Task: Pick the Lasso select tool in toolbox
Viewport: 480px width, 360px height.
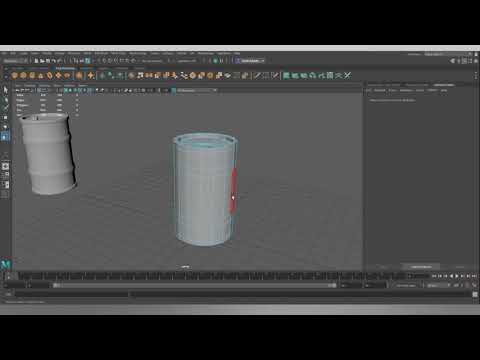Action: click(x=5, y=99)
